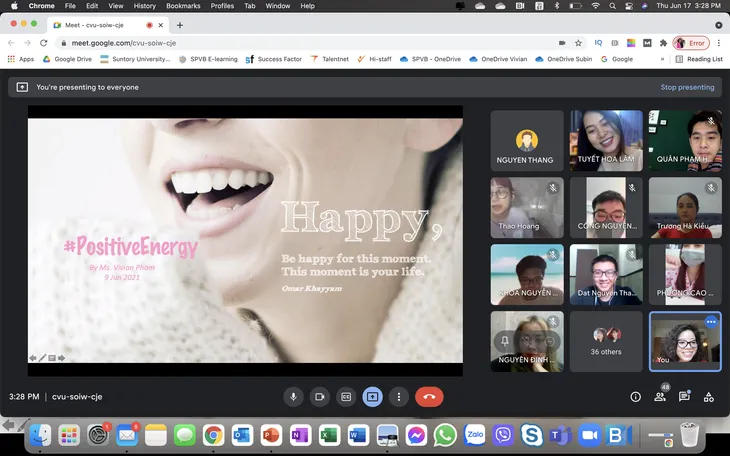
Task: Select NGUYEN THANG participant tile
Action: (527, 141)
